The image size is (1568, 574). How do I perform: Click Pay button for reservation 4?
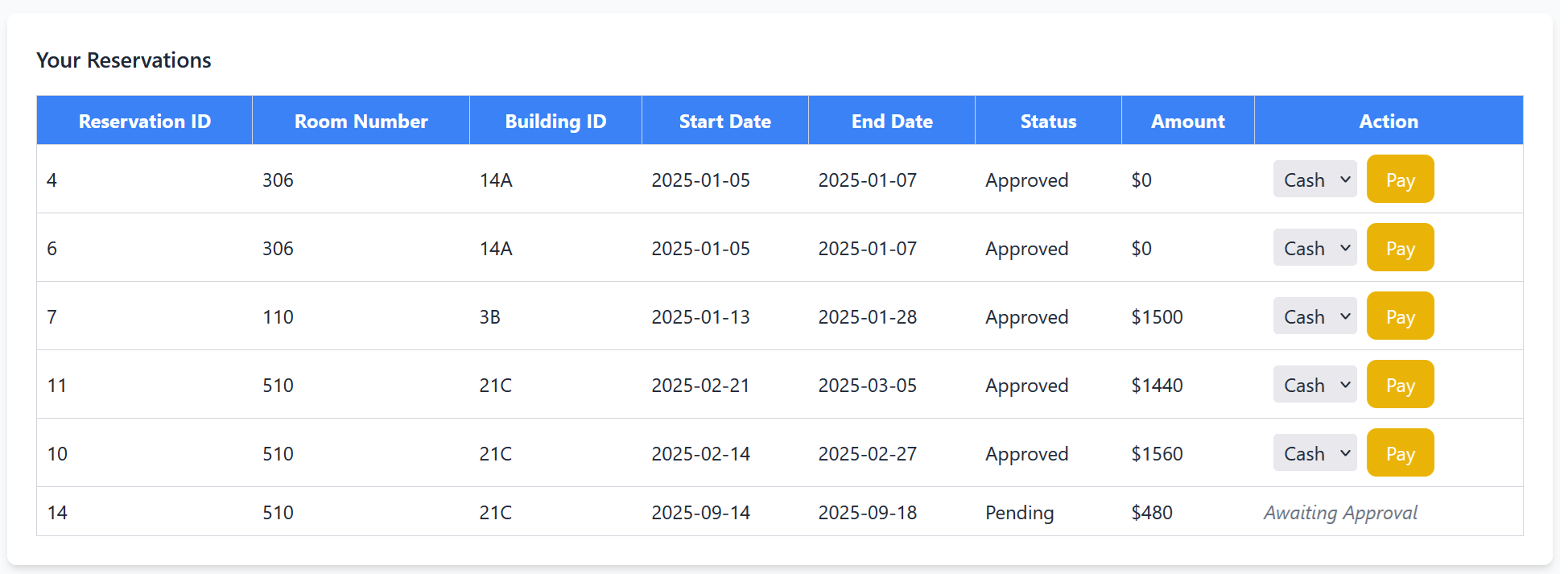click(1399, 180)
